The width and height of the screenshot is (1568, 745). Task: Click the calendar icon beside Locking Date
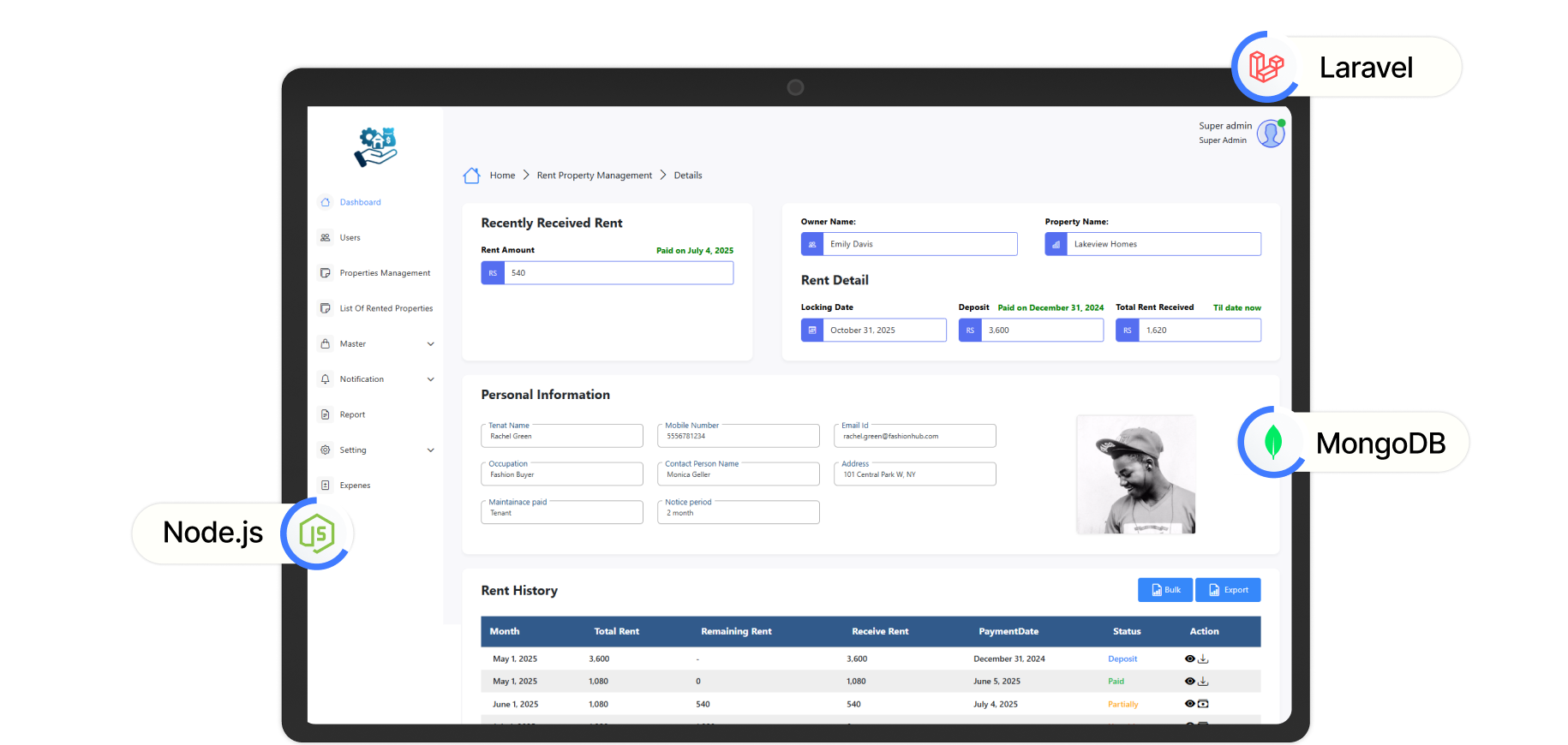(812, 331)
